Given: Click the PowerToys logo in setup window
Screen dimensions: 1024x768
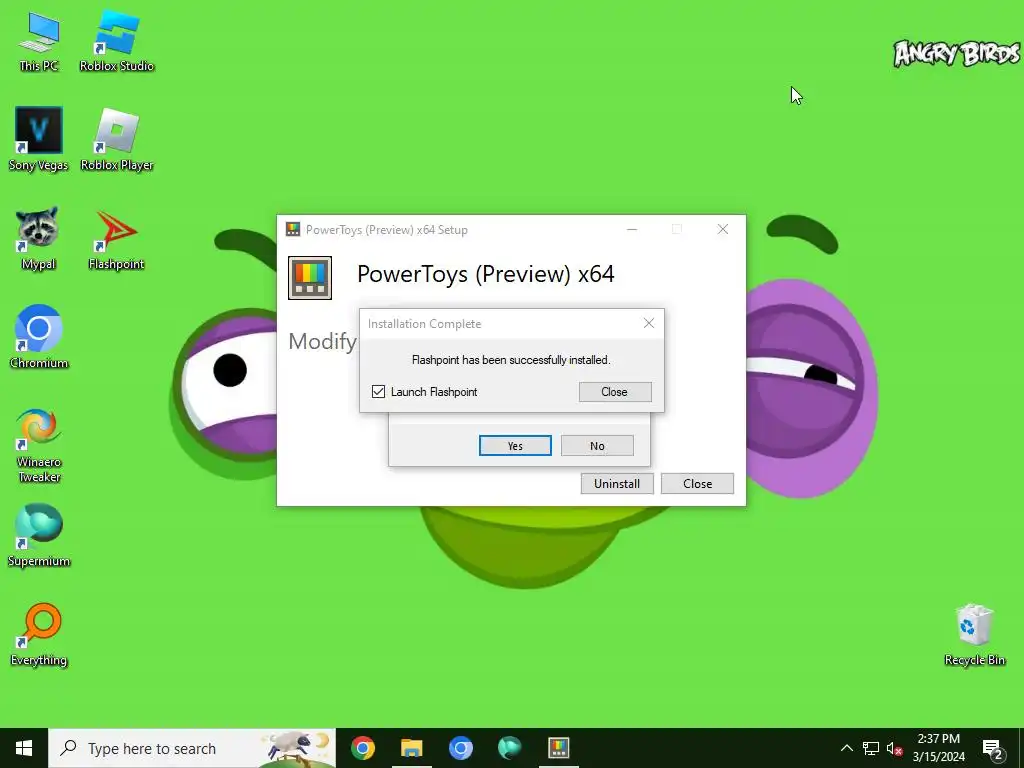Looking at the screenshot, I should (310, 278).
